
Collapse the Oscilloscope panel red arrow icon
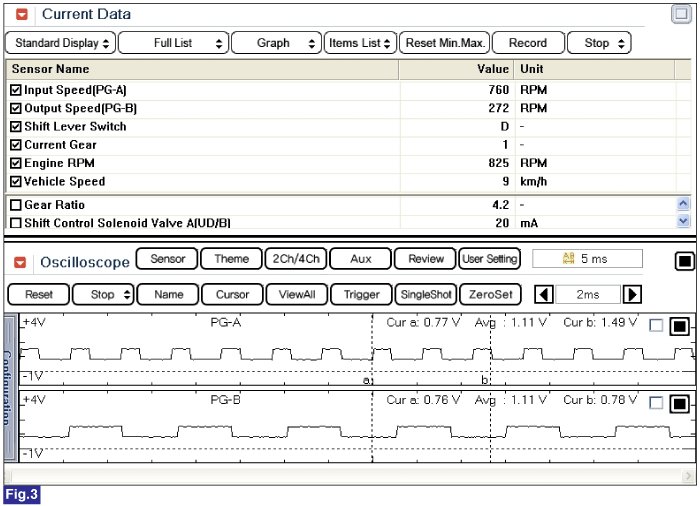click(20, 262)
